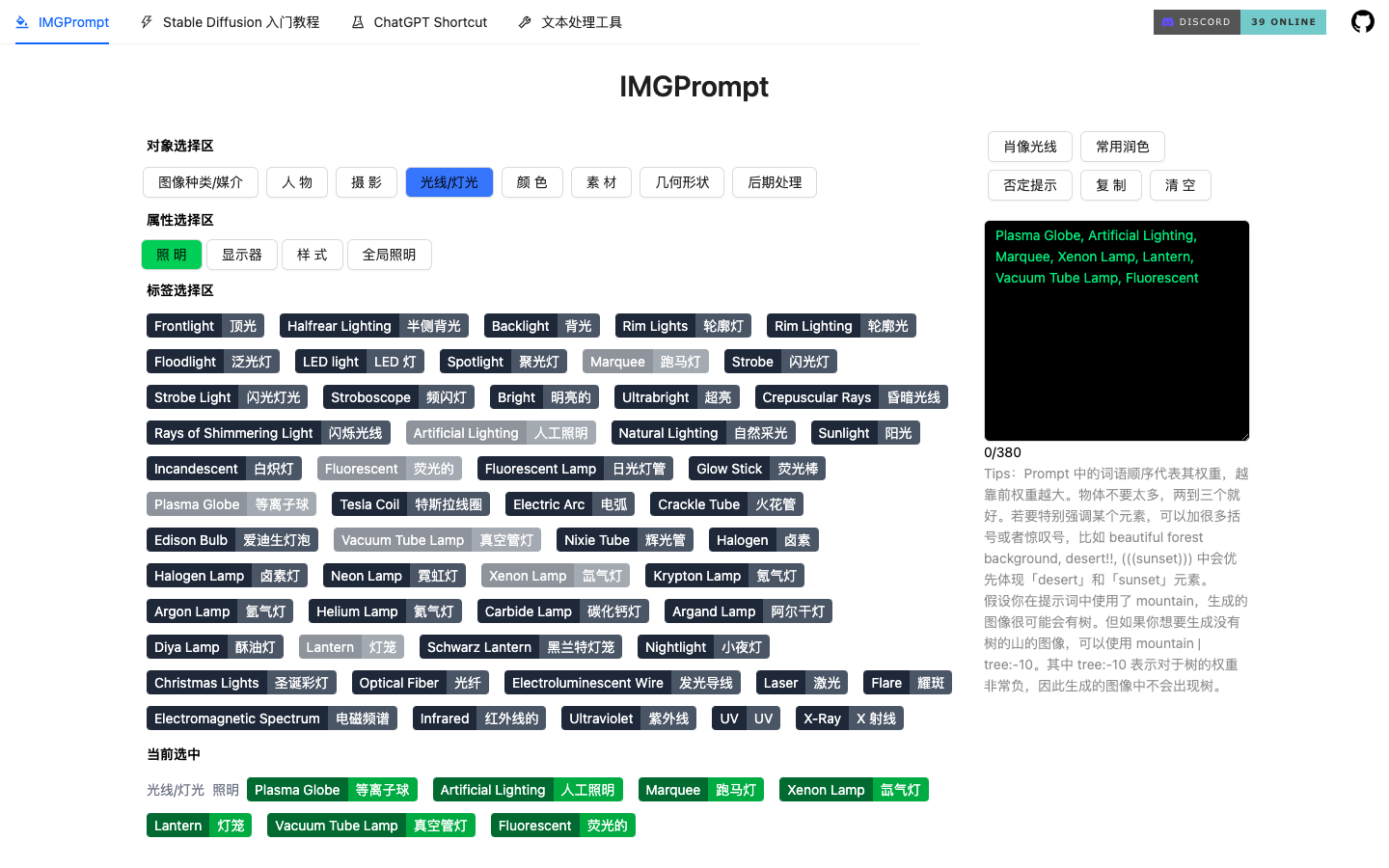The image size is (1389, 868).
Task: Select the 人物 object category
Action: point(297,182)
